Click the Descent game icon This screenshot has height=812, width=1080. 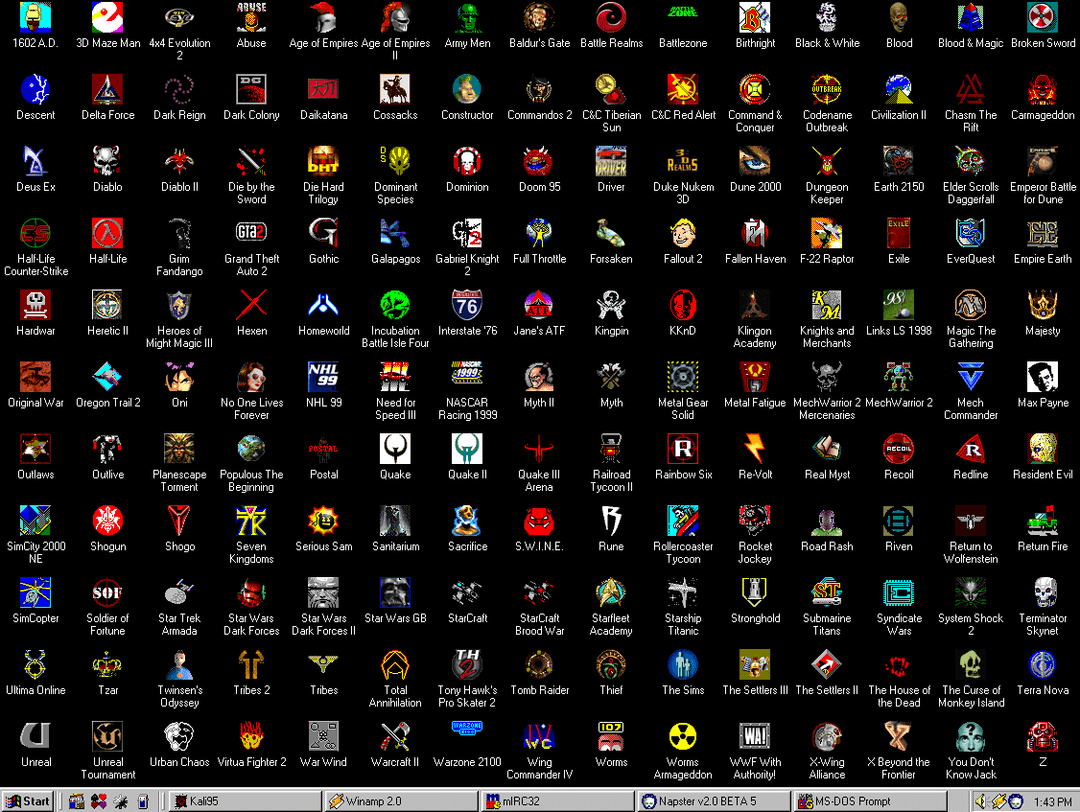(35, 89)
